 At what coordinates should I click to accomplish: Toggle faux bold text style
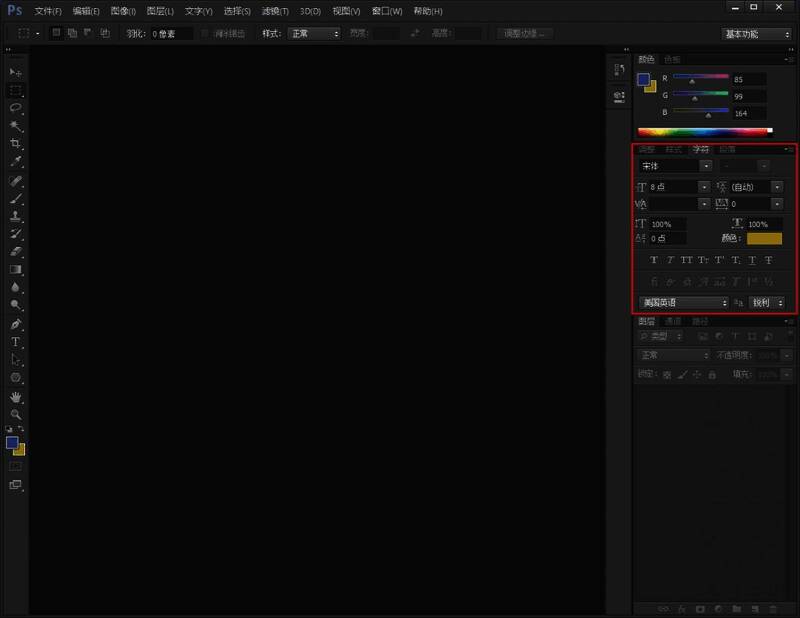[x=654, y=260]
